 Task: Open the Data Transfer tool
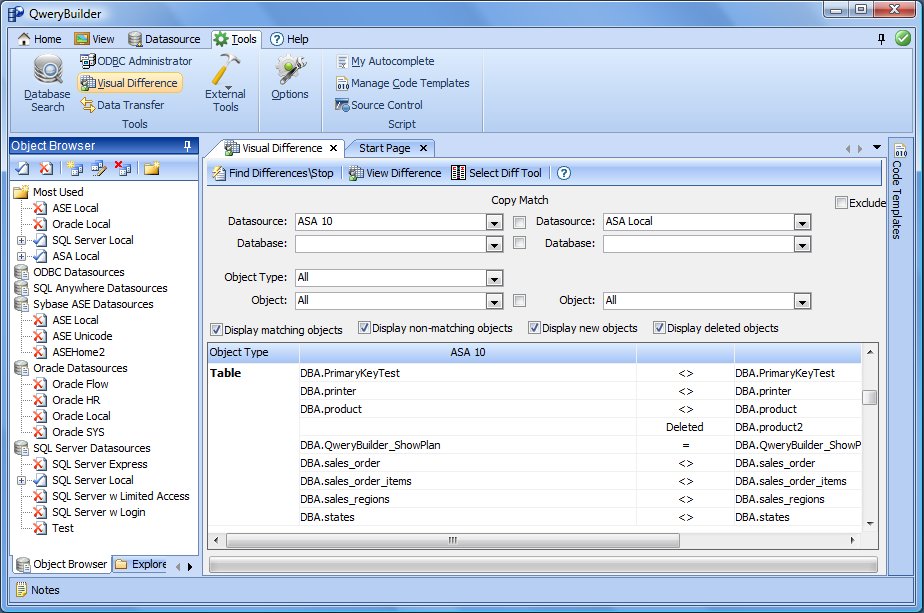point(123,105)
